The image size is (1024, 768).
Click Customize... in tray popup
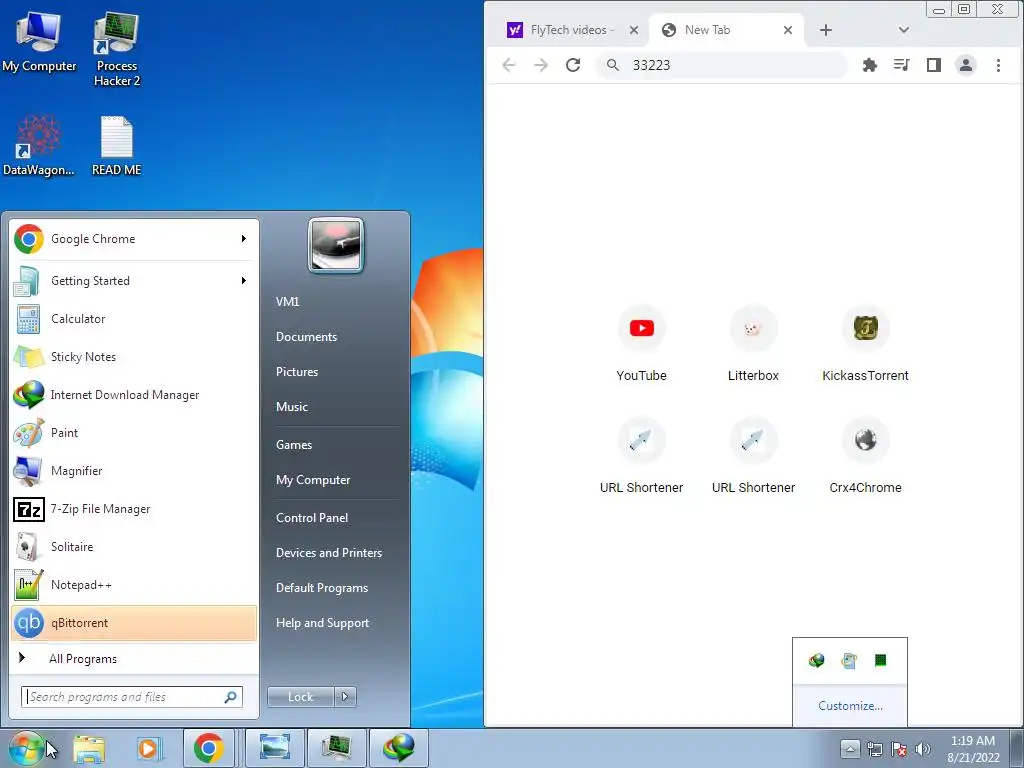tap(850, 706)
